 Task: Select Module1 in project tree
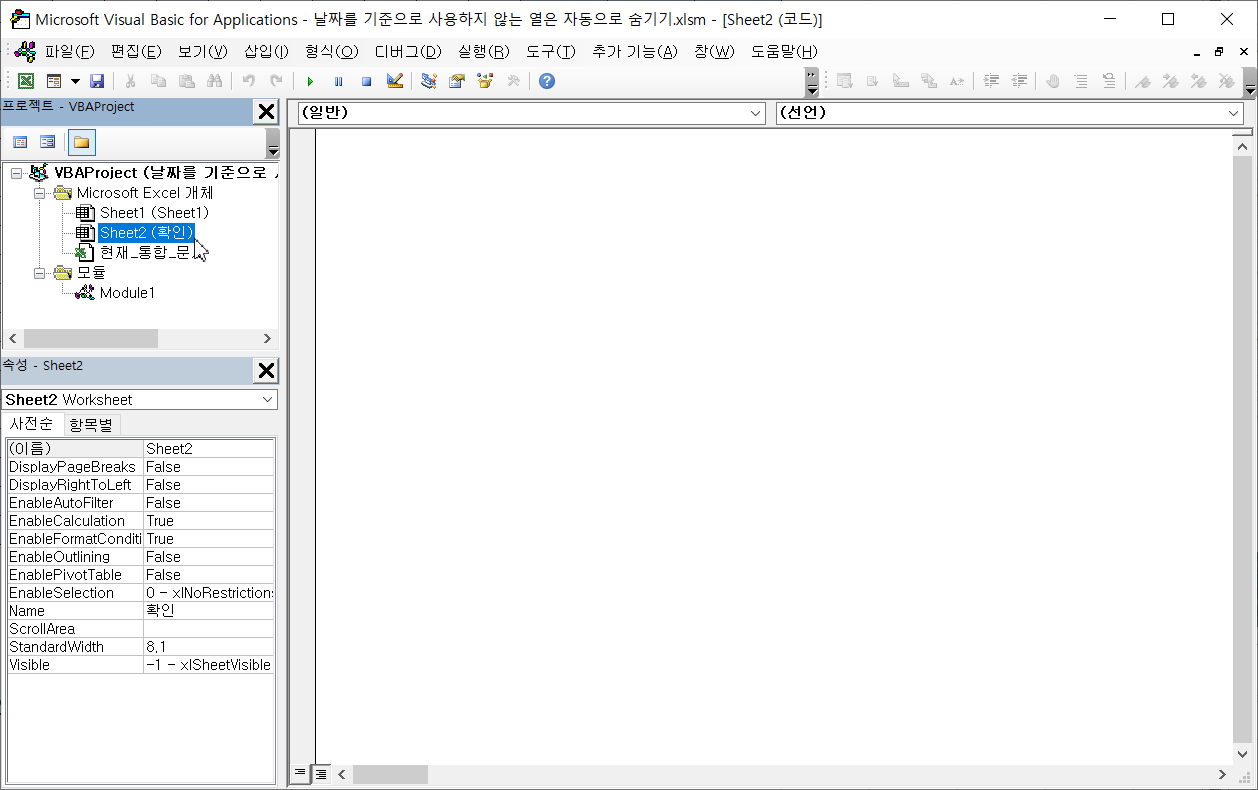[x=127, y=293]
